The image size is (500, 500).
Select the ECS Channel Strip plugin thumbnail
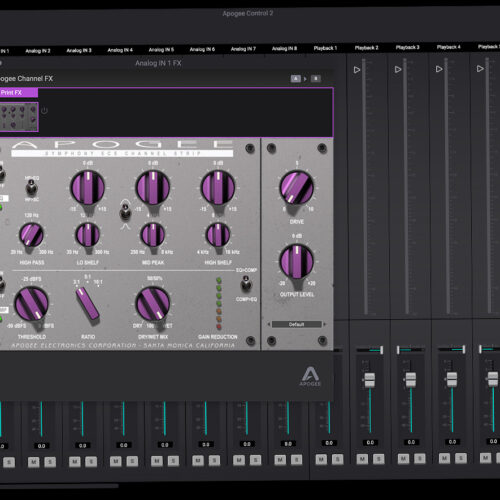[x=19, y=117]
